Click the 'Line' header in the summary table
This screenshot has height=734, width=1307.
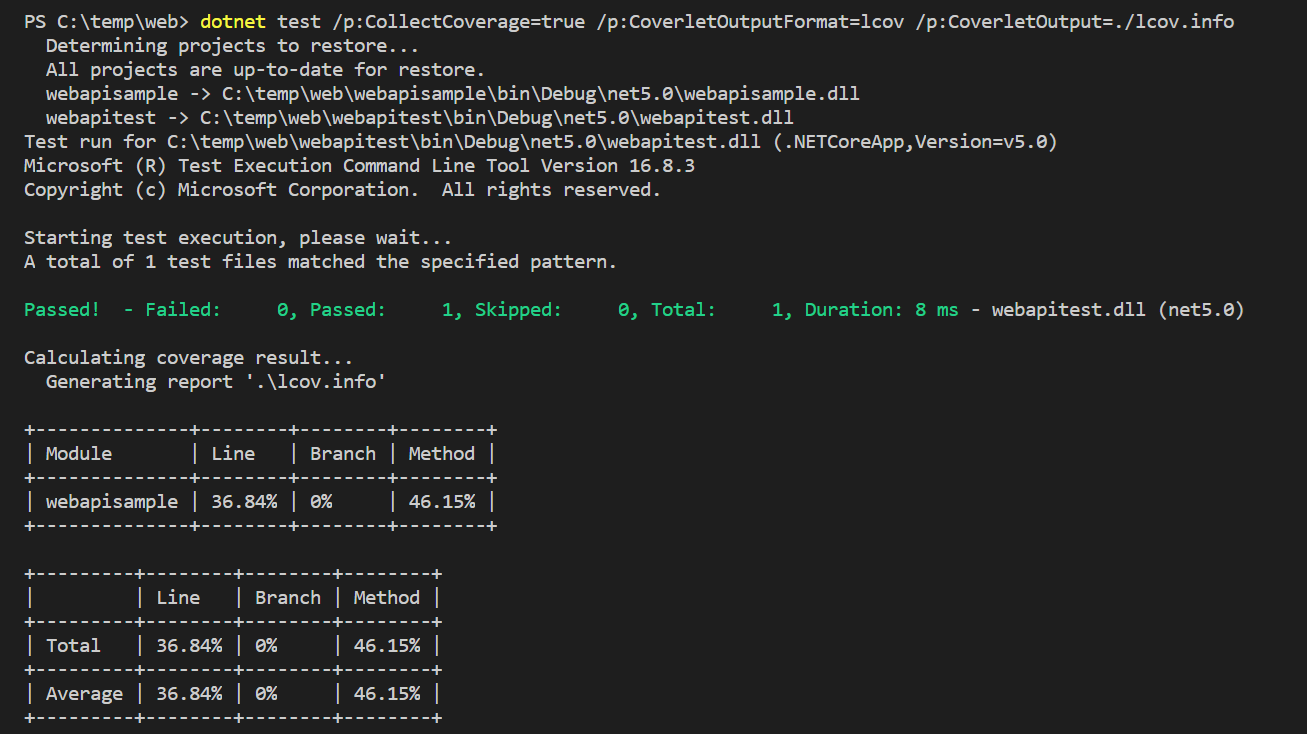coord(178,598)
